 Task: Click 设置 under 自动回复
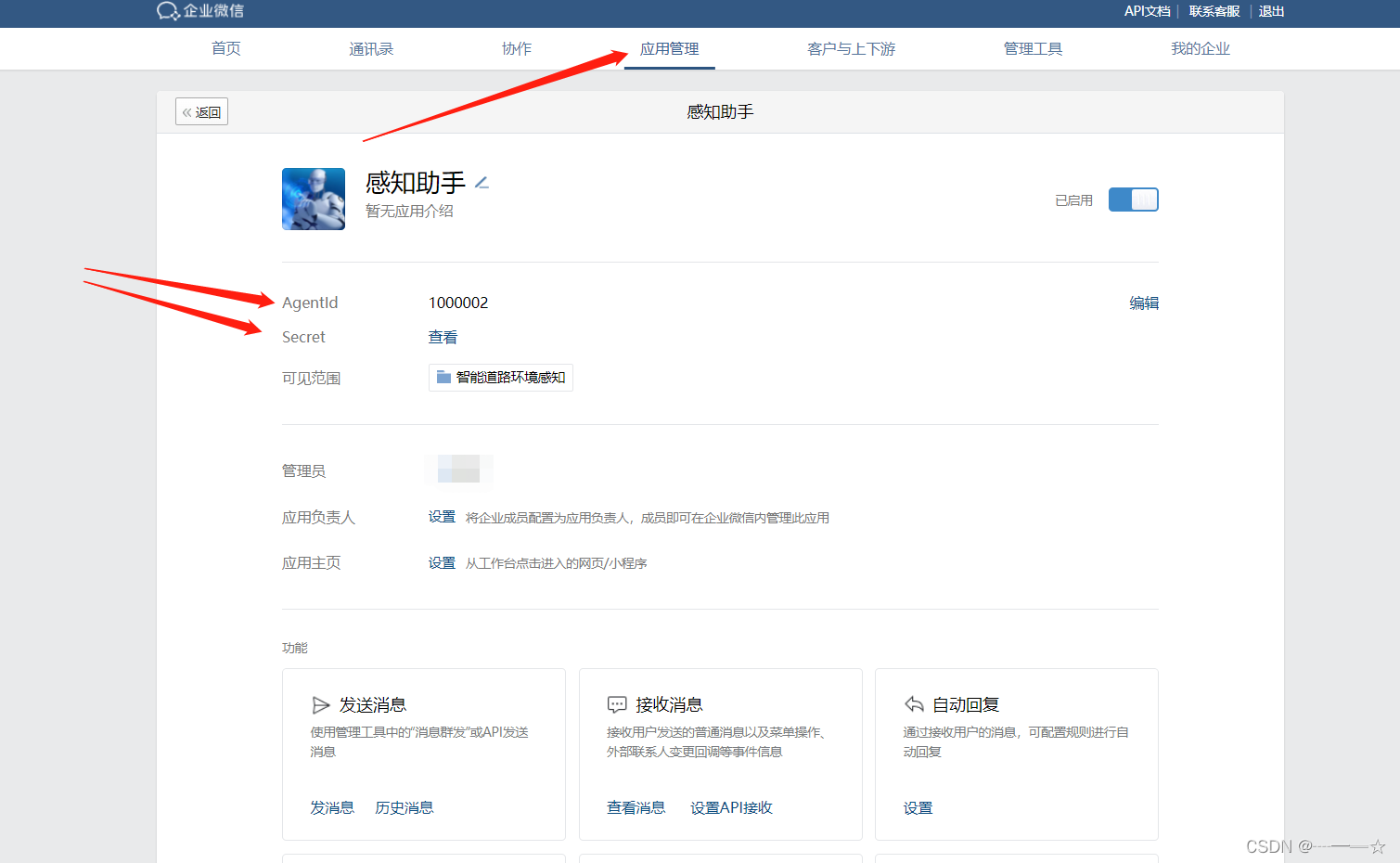point(918,808)
